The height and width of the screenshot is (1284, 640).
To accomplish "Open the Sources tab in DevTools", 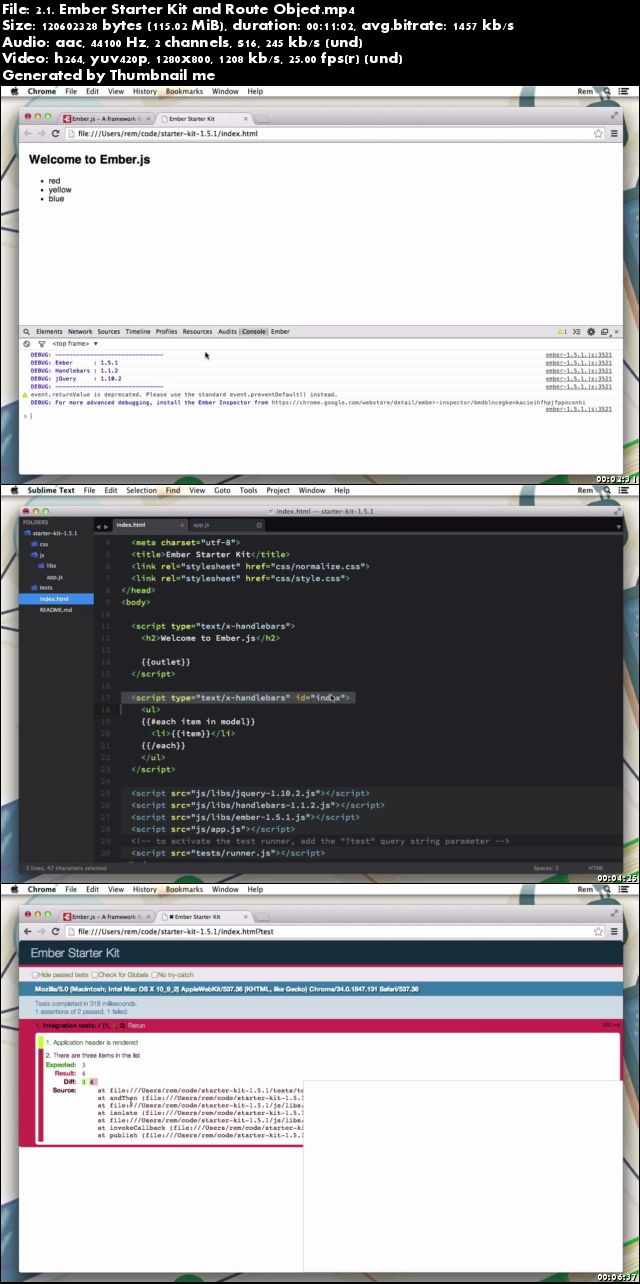I will click(109, 331).
